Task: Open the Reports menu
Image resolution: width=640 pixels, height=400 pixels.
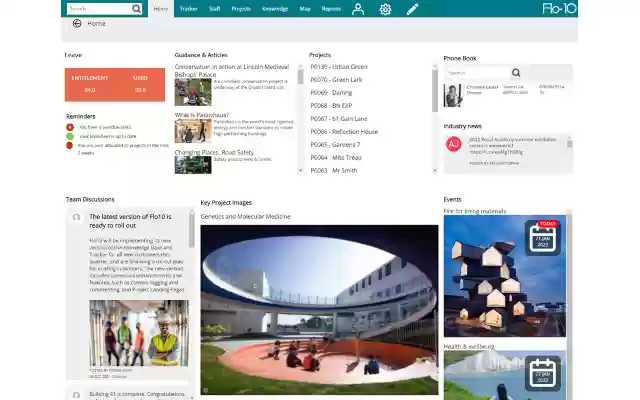Action: tap(331, 9)
